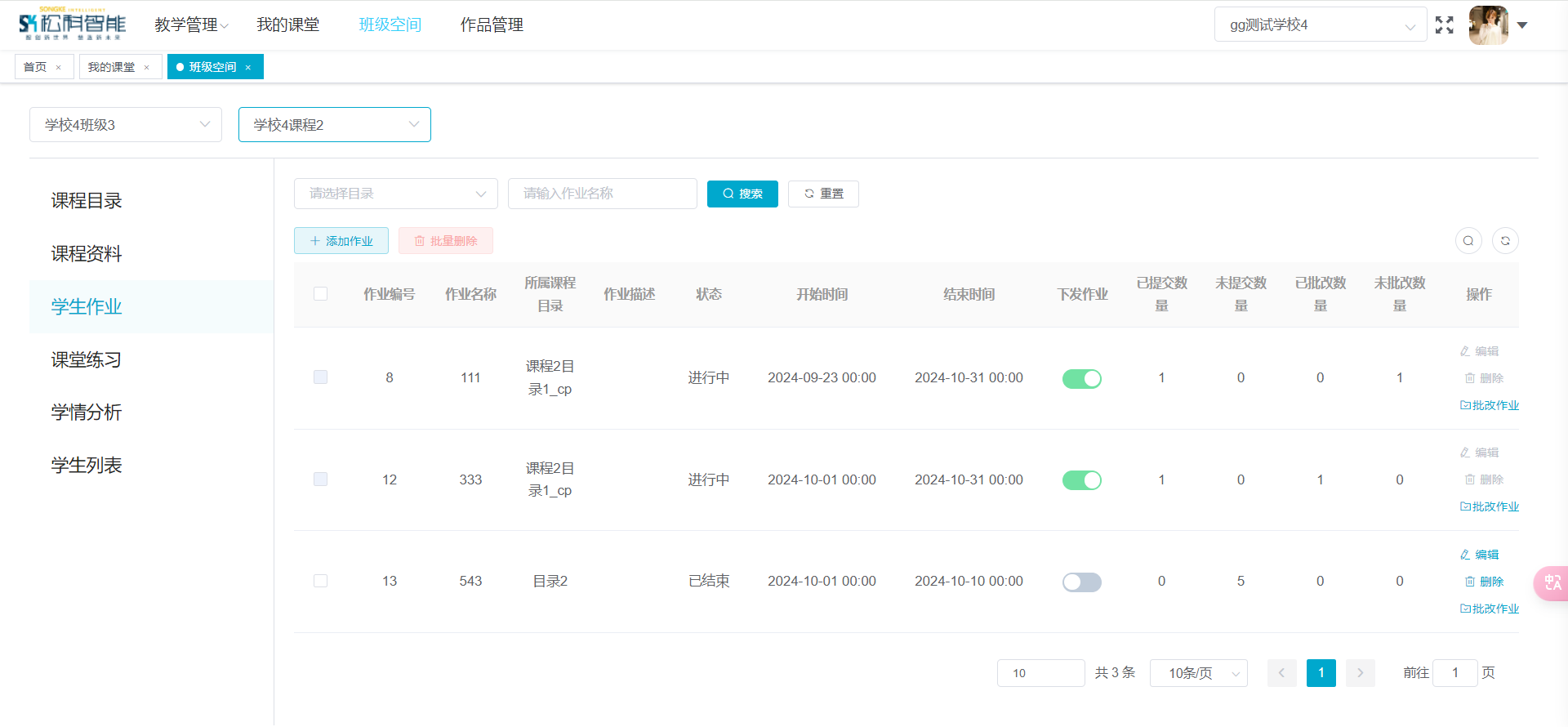Image resolution: width=1568 pixels, height=727 pixels.
Task: Open 批改作业 for assignment 111
Action: click(x=1489, y=405)
